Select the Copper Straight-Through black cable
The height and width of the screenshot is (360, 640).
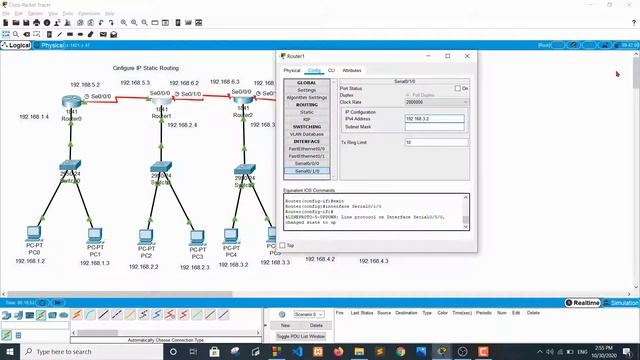104,315
